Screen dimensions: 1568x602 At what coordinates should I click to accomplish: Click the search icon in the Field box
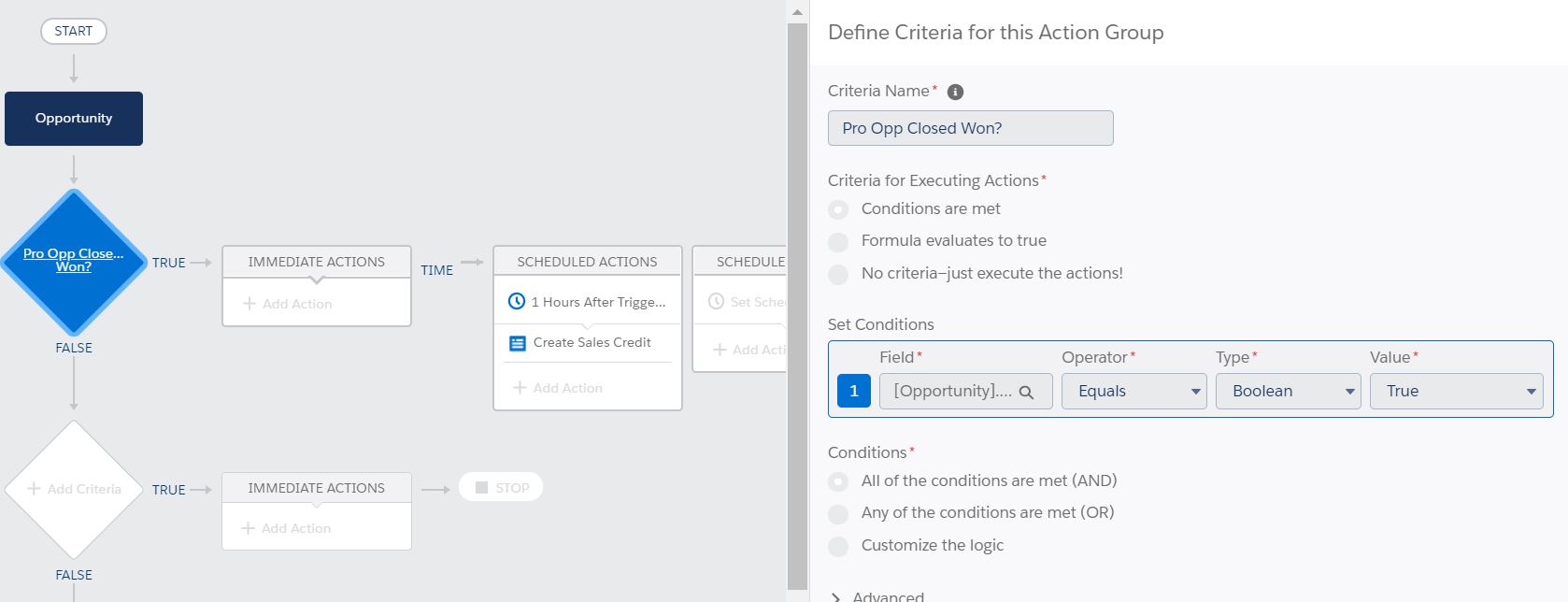1026,393
